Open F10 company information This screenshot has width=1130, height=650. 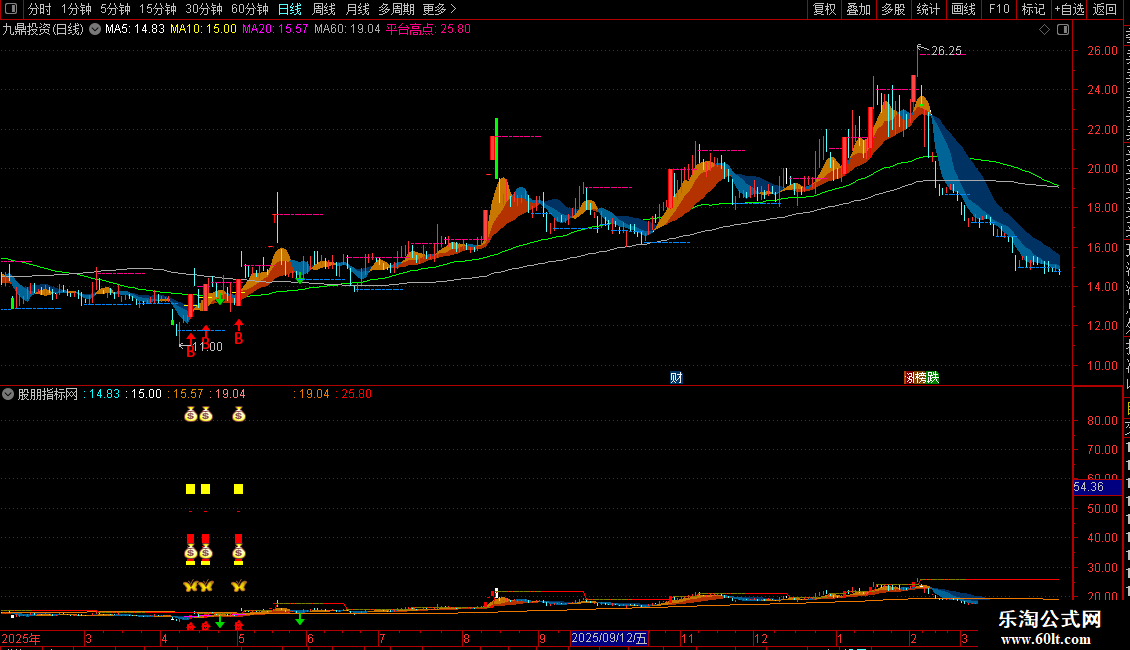point(999,9)
